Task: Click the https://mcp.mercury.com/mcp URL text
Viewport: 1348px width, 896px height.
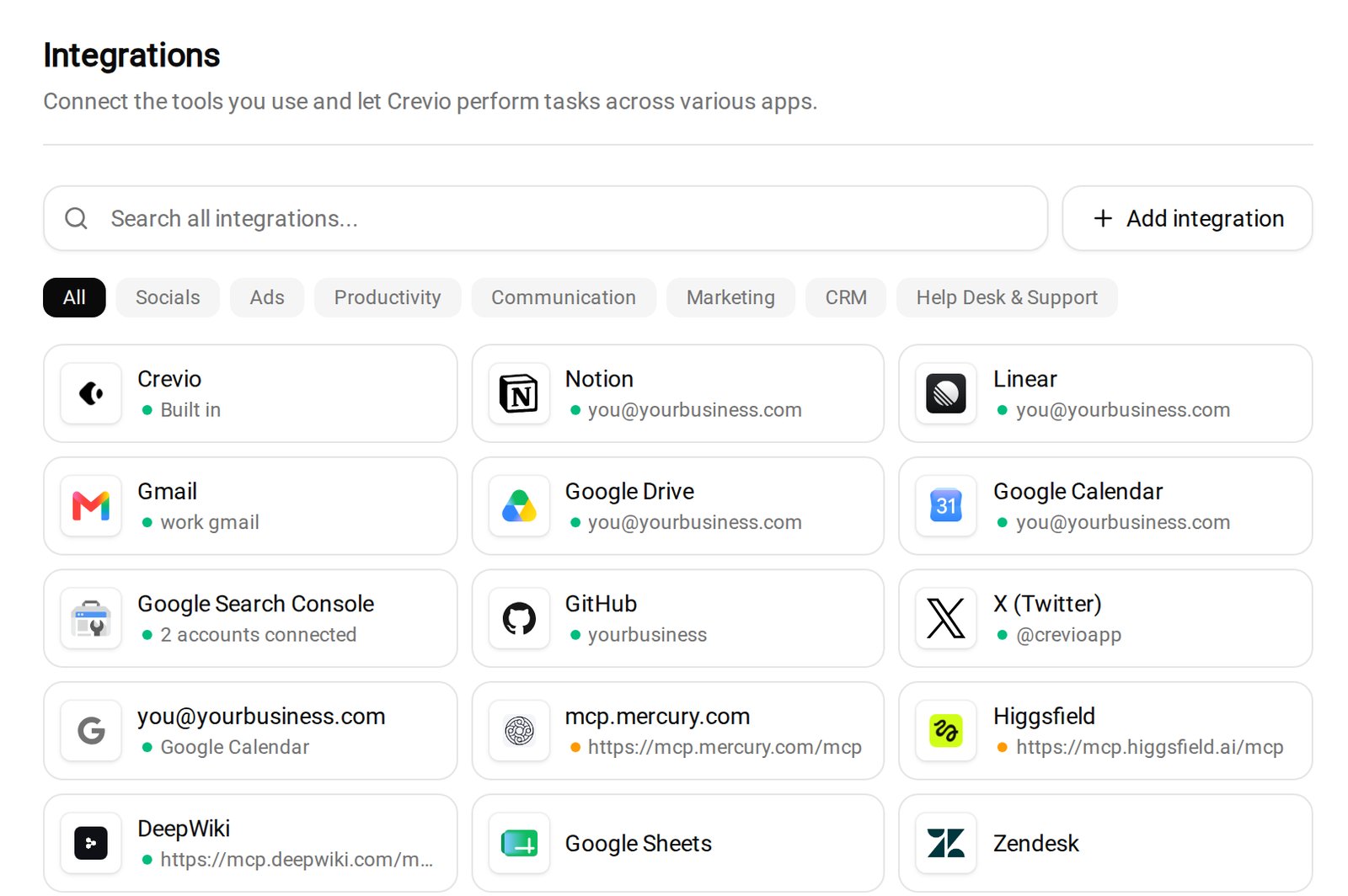Action: (725, 747)
